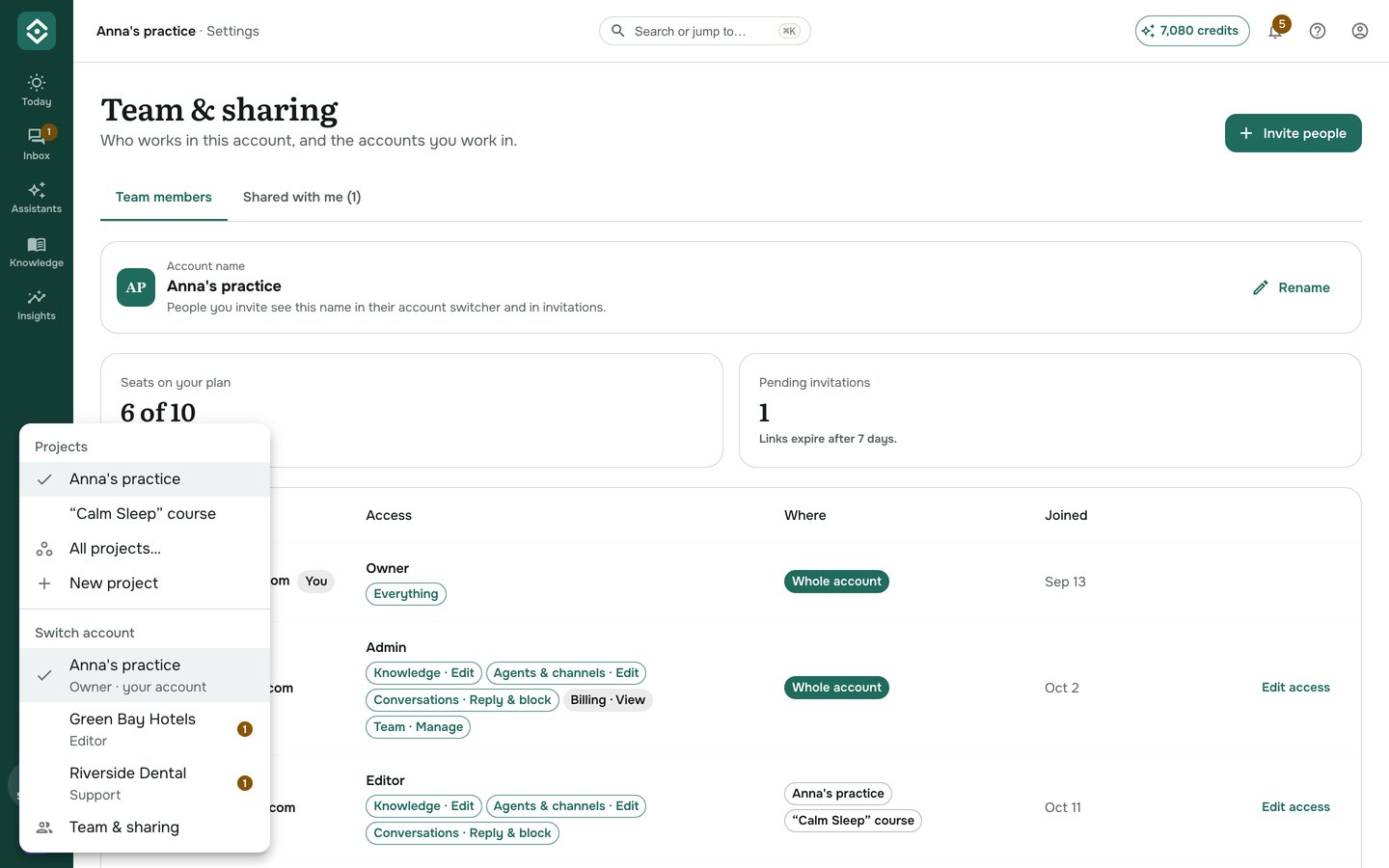
Task: Open the help question-mark icon
Action: [1318, 31]
